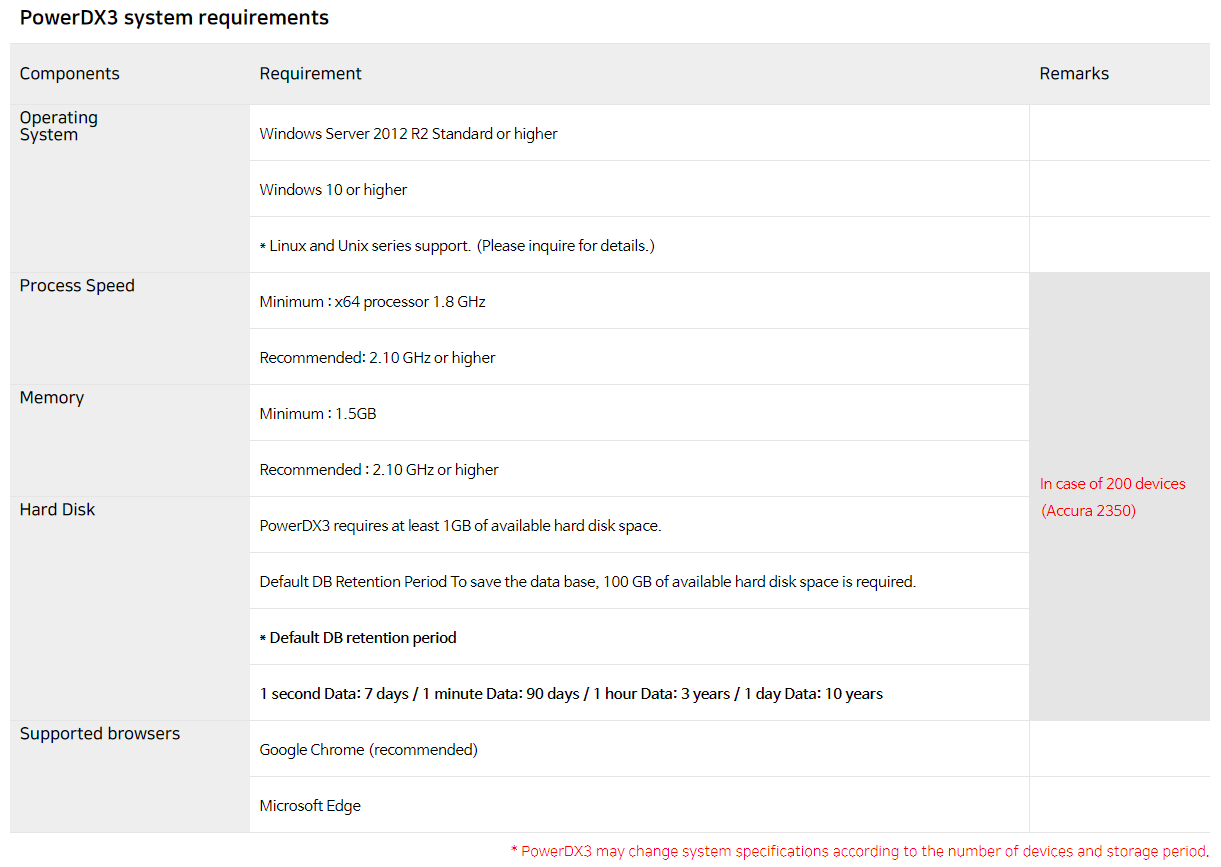
Task: Click the Supported browsers row label
Action: (x=100, y=734)
